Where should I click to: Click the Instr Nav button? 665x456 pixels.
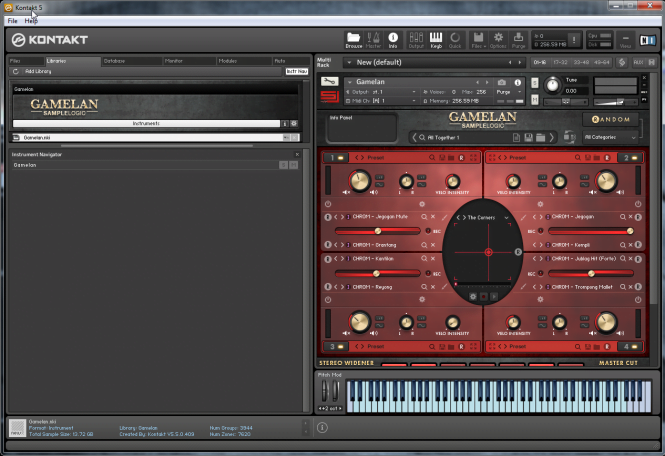(296, 71)
